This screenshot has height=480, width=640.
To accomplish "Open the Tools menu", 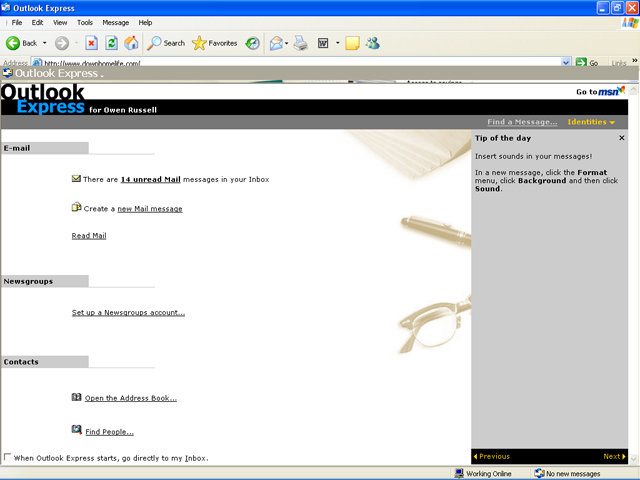I will (x=85, y=22).
